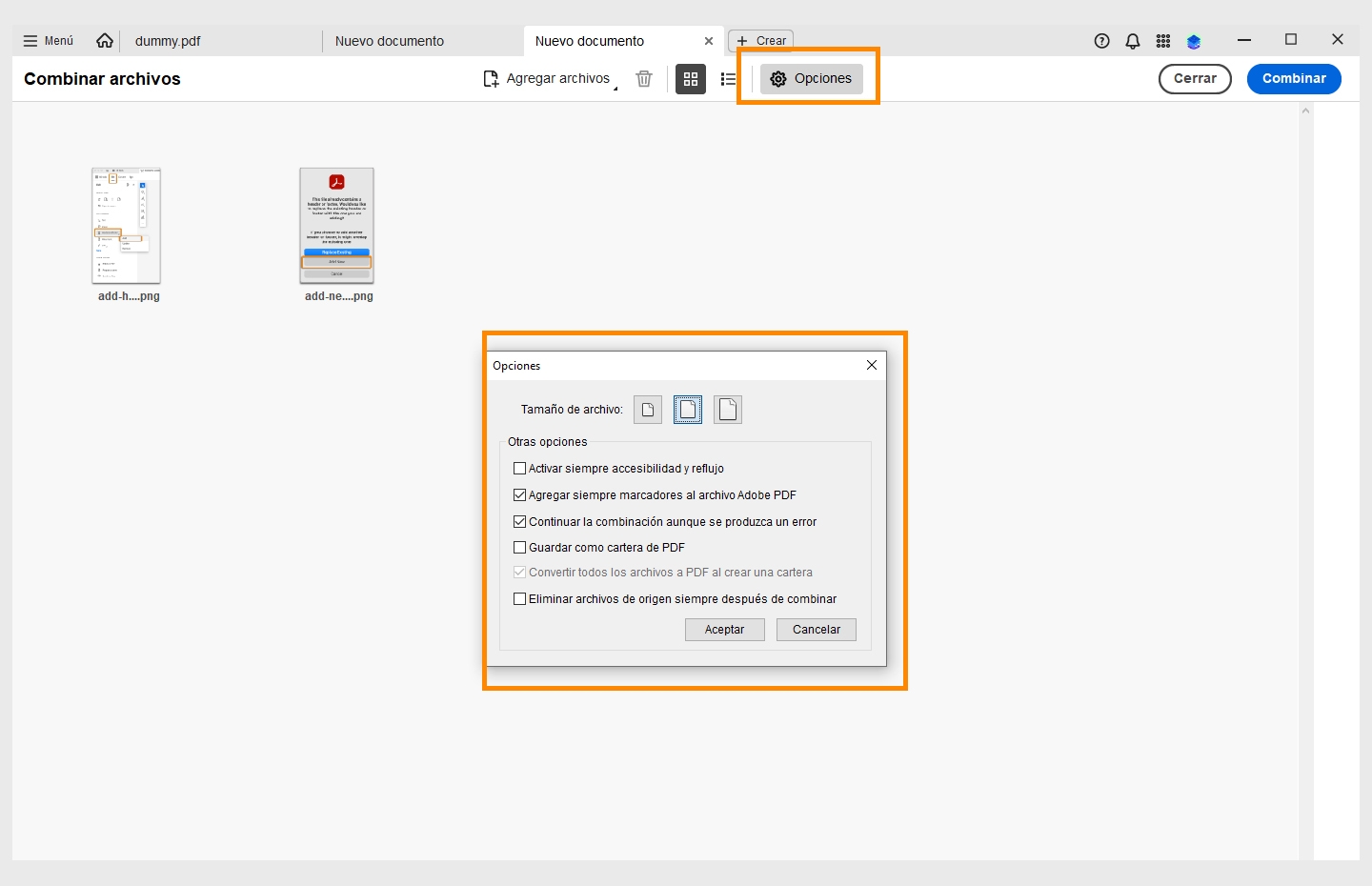Expand the 'Agregar archivos' dropdown

[615, 87]
